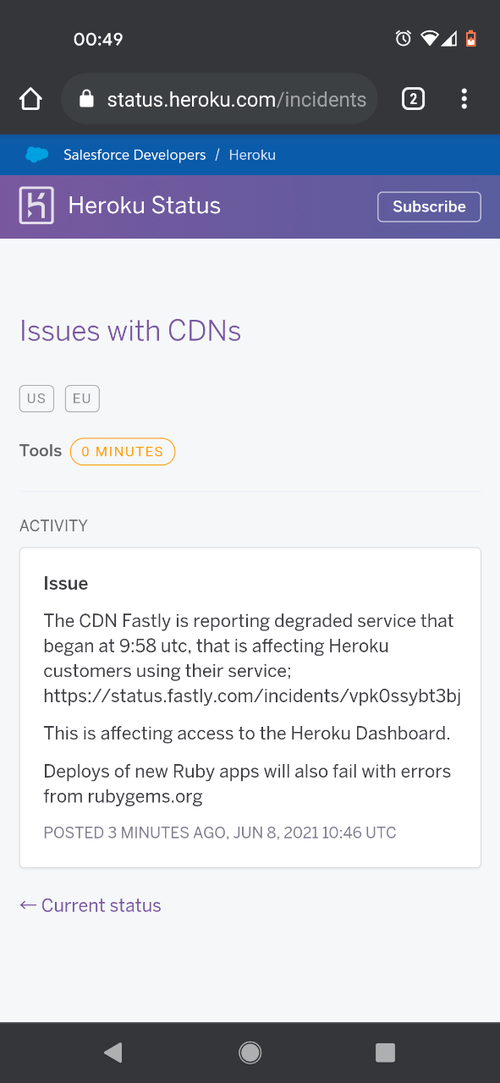This screenshot has height=1083, width=500.
Task: Tap the Android recent apps square button
Action: 385,1052
